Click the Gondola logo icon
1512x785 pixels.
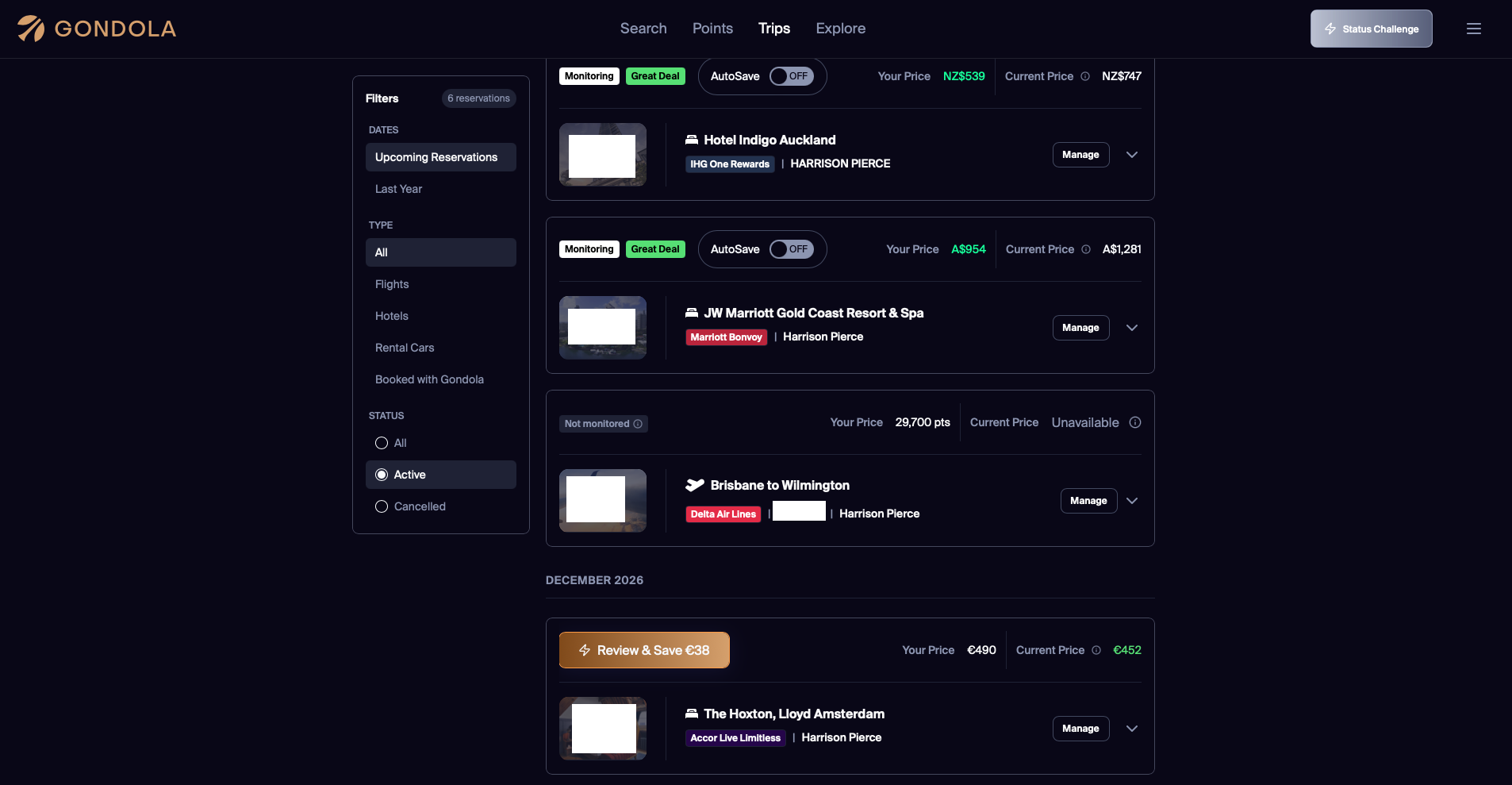[31, 29]
